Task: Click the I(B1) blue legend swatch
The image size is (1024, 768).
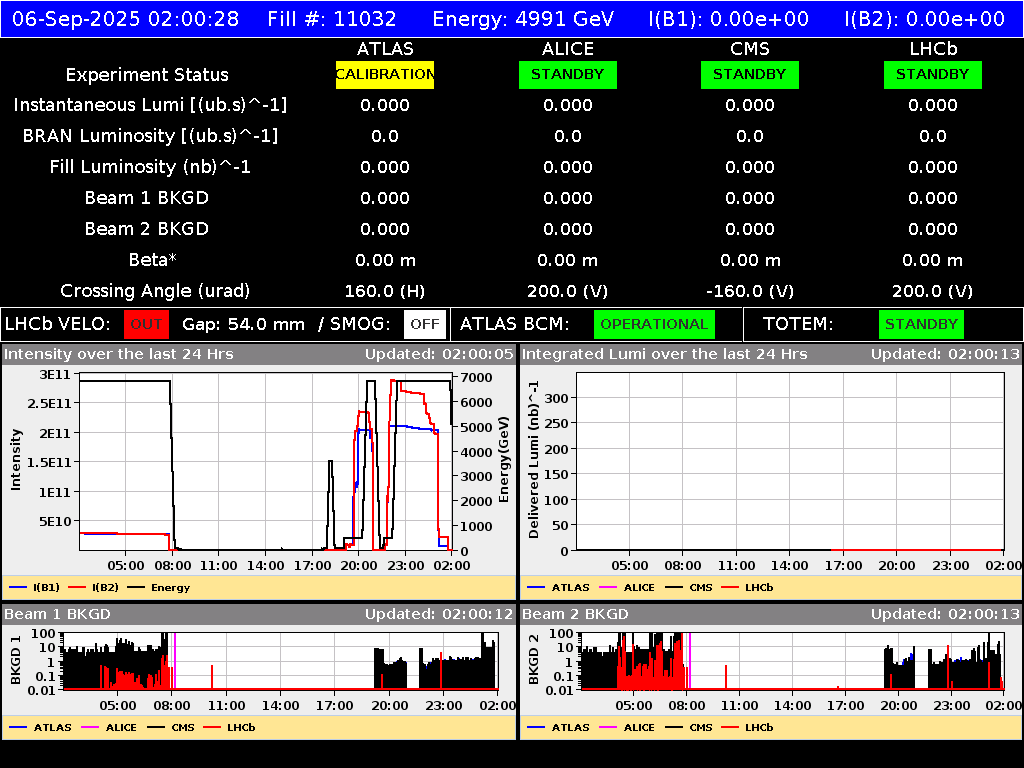Action: coord(18,587)
